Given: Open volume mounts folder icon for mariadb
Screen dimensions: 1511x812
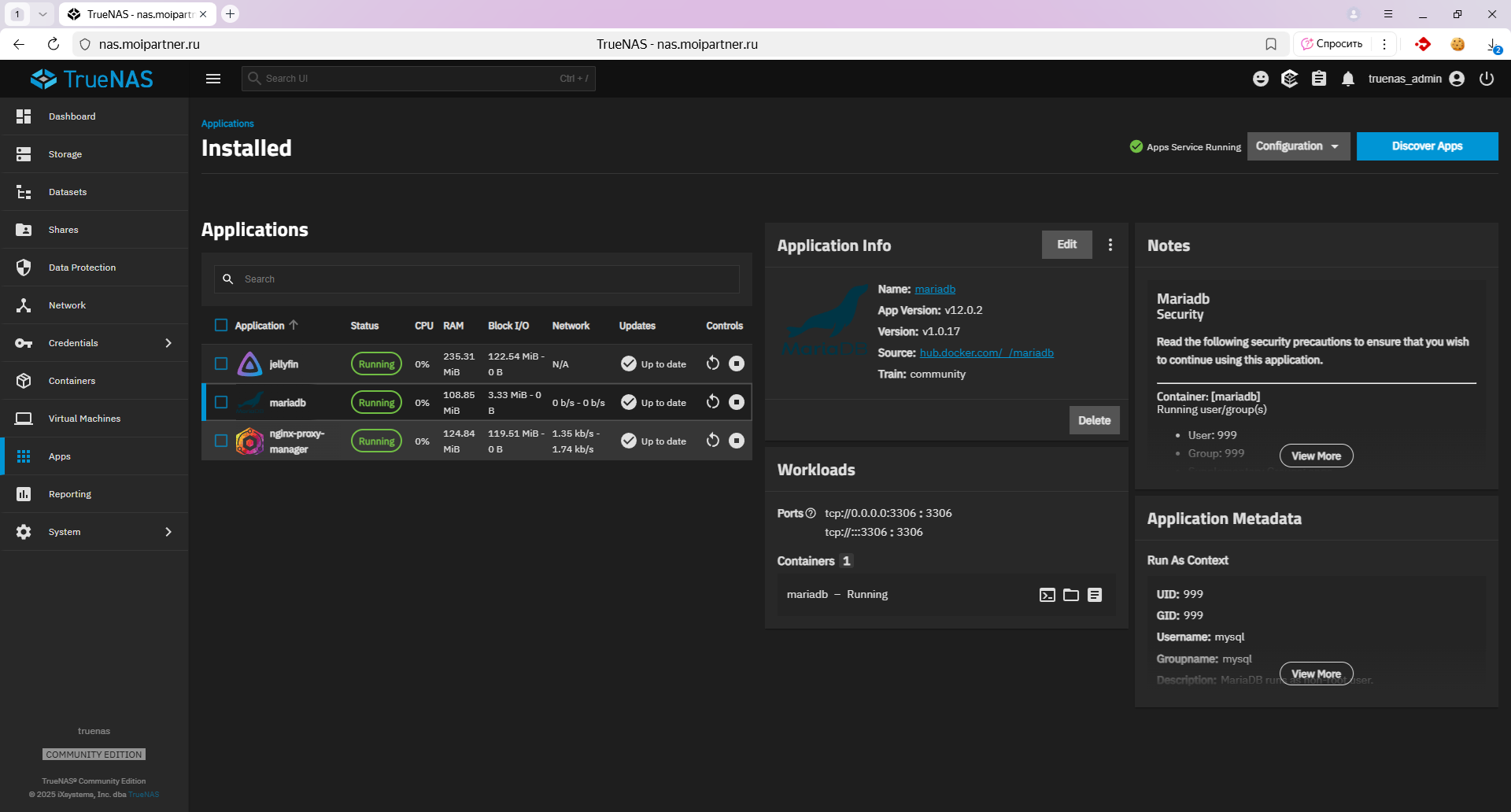Looking at the screenshot, I should (1070, 595).
